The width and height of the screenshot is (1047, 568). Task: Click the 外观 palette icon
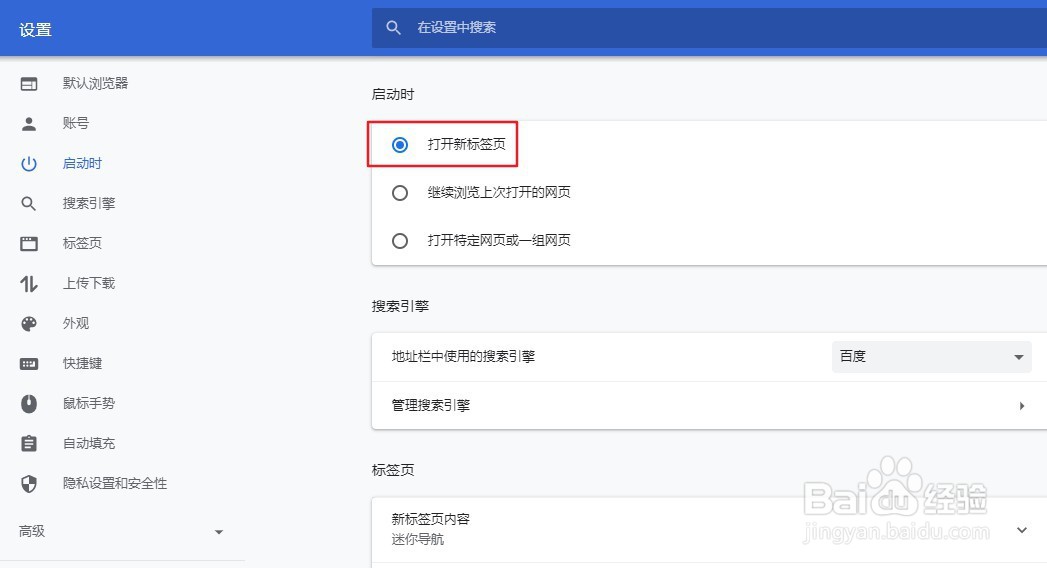29,324
